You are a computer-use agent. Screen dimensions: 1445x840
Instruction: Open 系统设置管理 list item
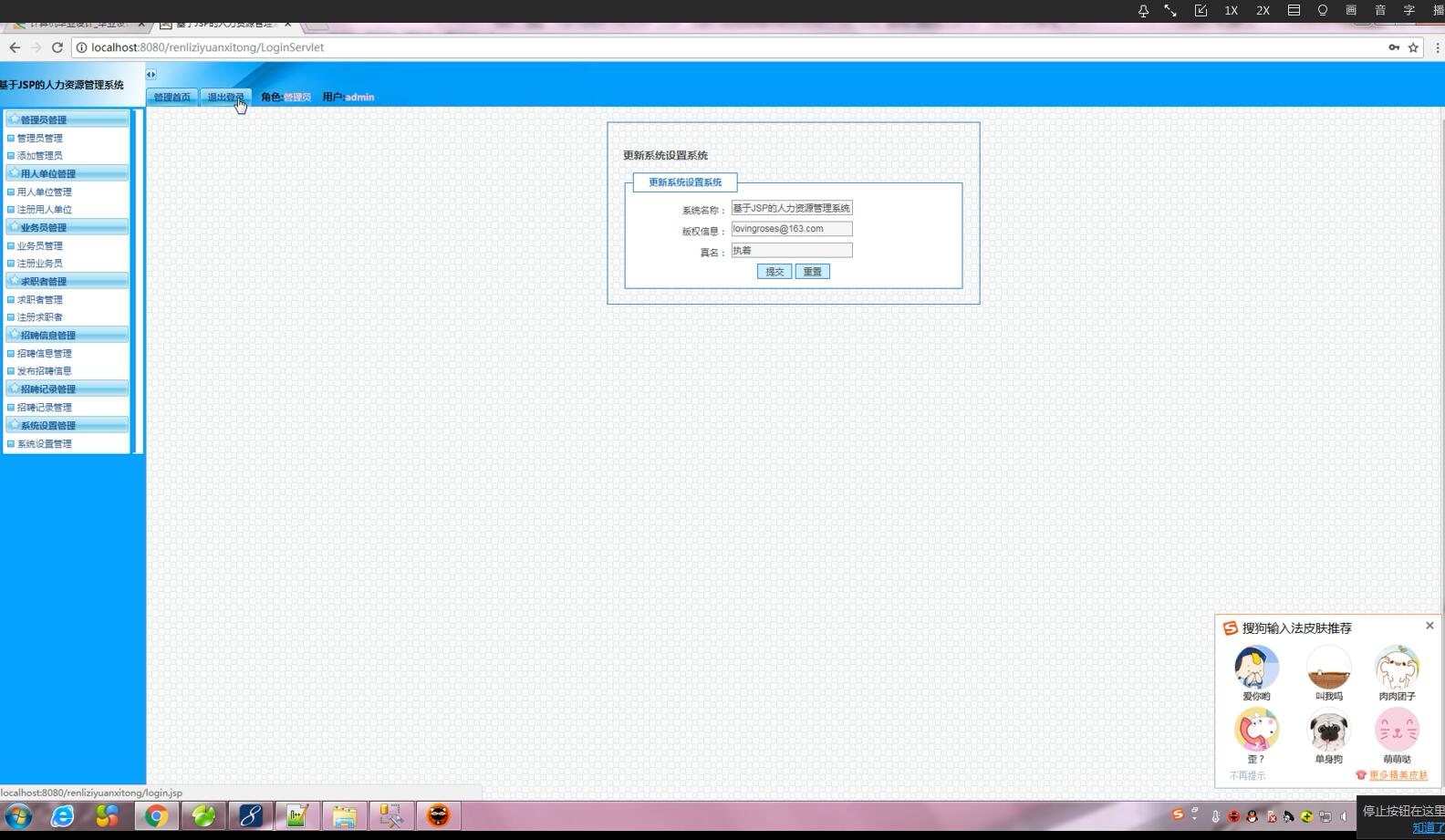[45, 444]
